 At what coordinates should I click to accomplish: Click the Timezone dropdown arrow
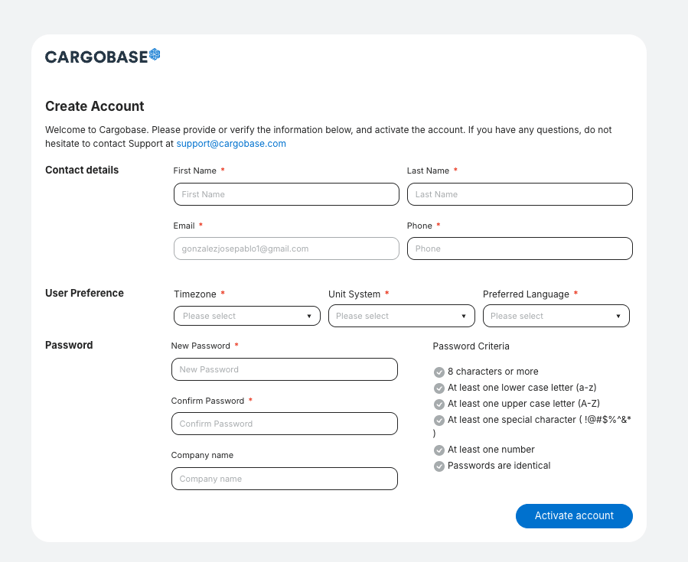(x=309, y=316)
